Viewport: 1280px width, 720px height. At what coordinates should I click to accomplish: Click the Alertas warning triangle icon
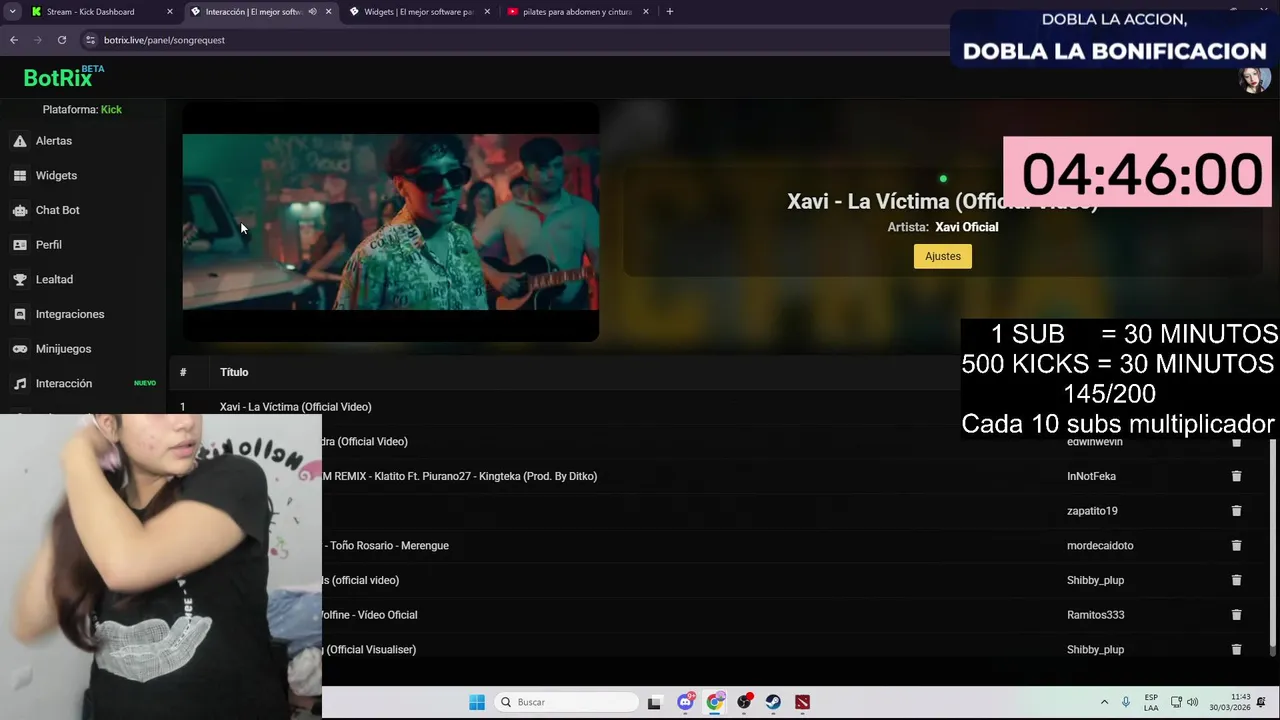20,141
